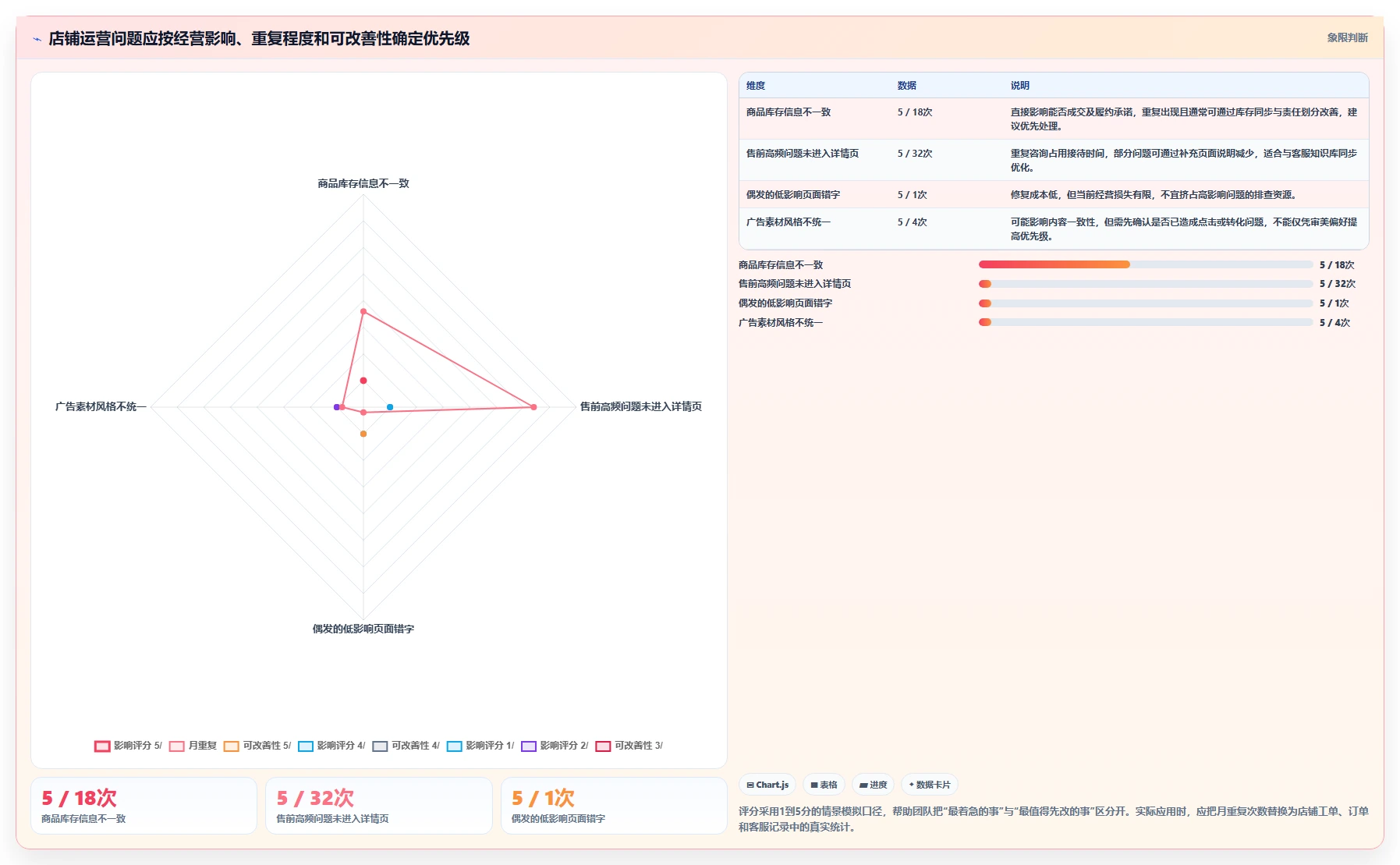
Task: Click the 象限判断 label in header
Action: click(x=1347, y=37)
